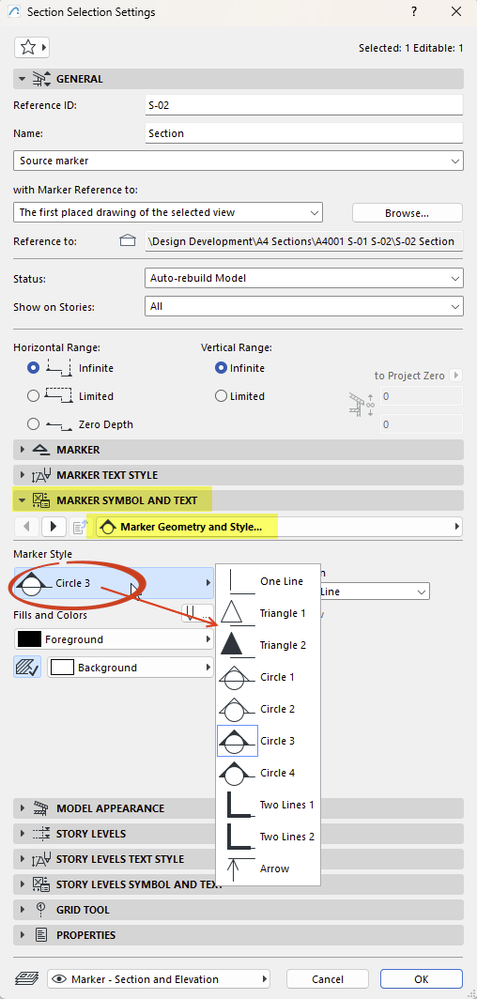
Task: Choose Two Lines 2 menu entry
Action: click(x=268, y=837)
